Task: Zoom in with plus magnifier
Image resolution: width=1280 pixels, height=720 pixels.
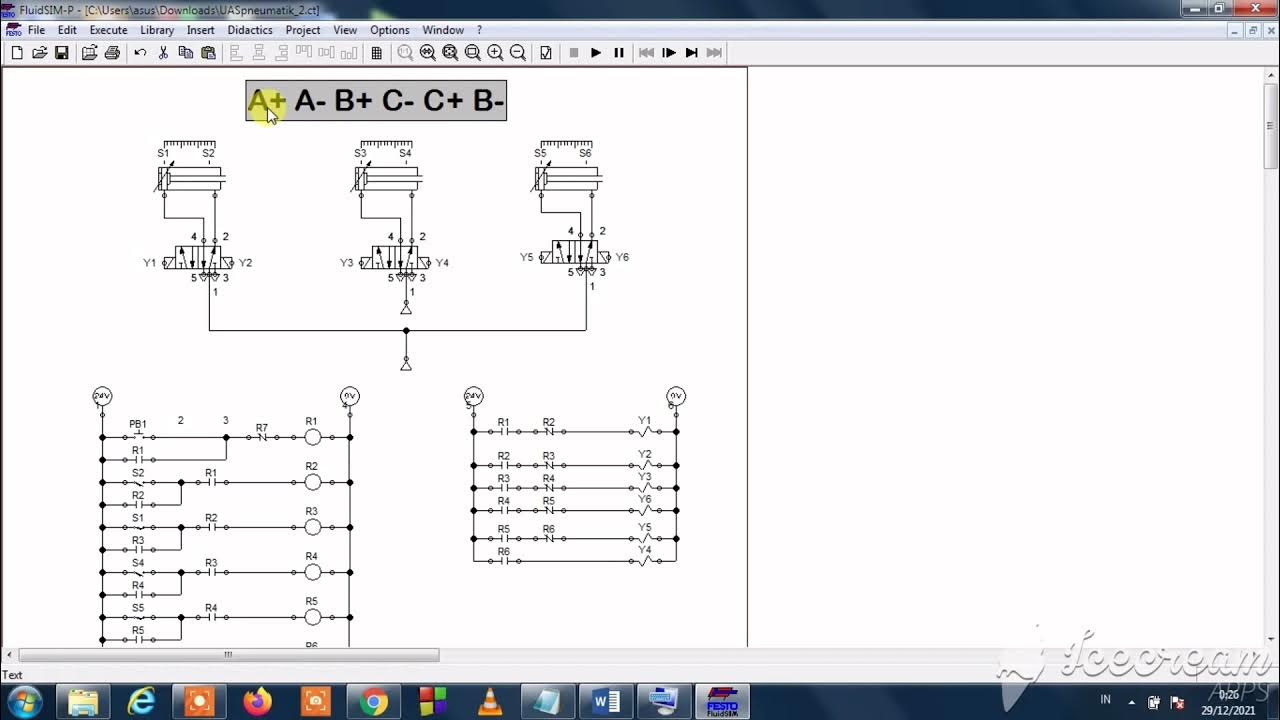Action: [x=495, y=53]
